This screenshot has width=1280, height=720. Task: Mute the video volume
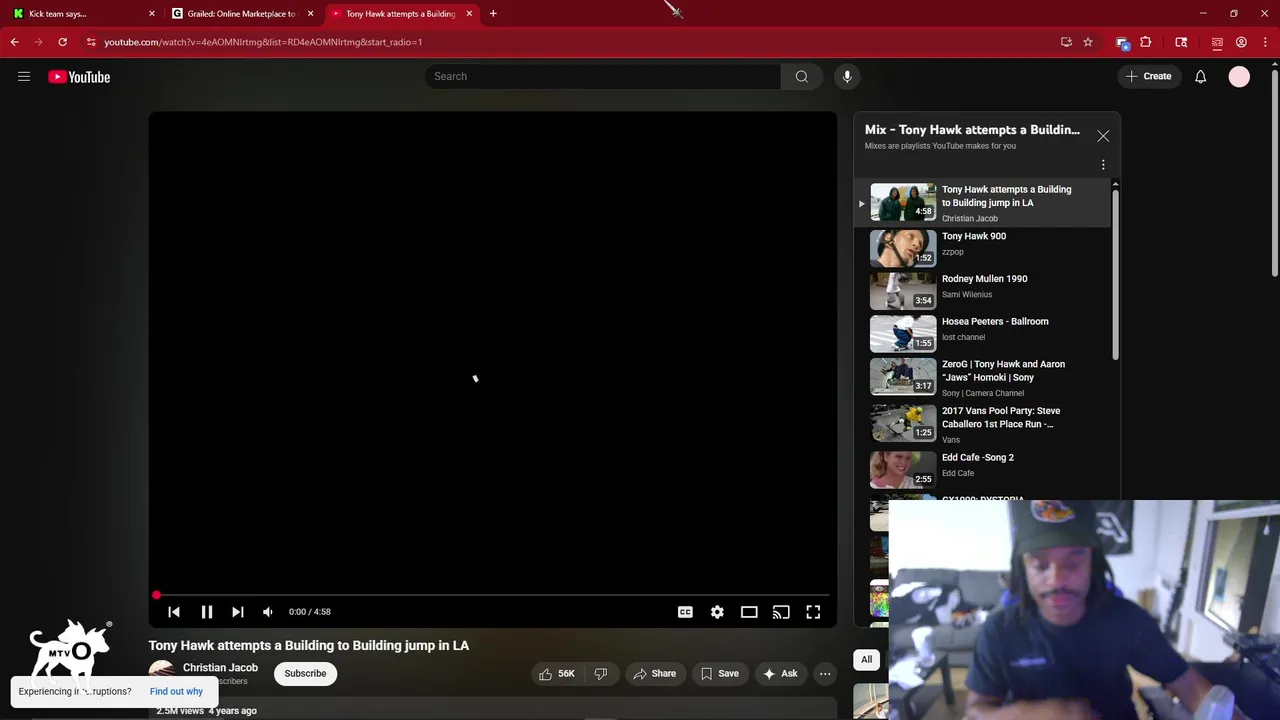[x=268, y=612]
